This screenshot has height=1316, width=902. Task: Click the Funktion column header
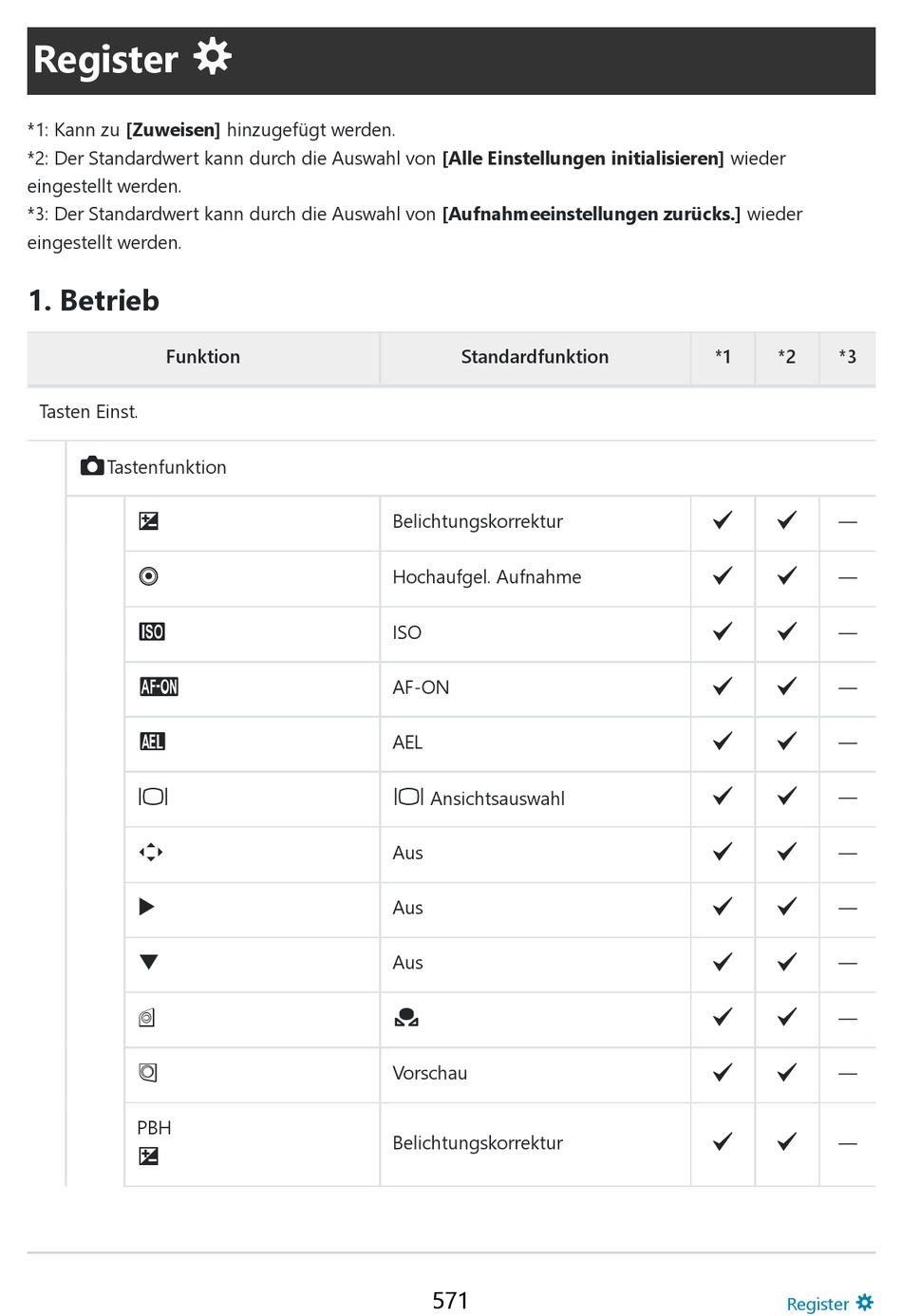tap(203, 357)
